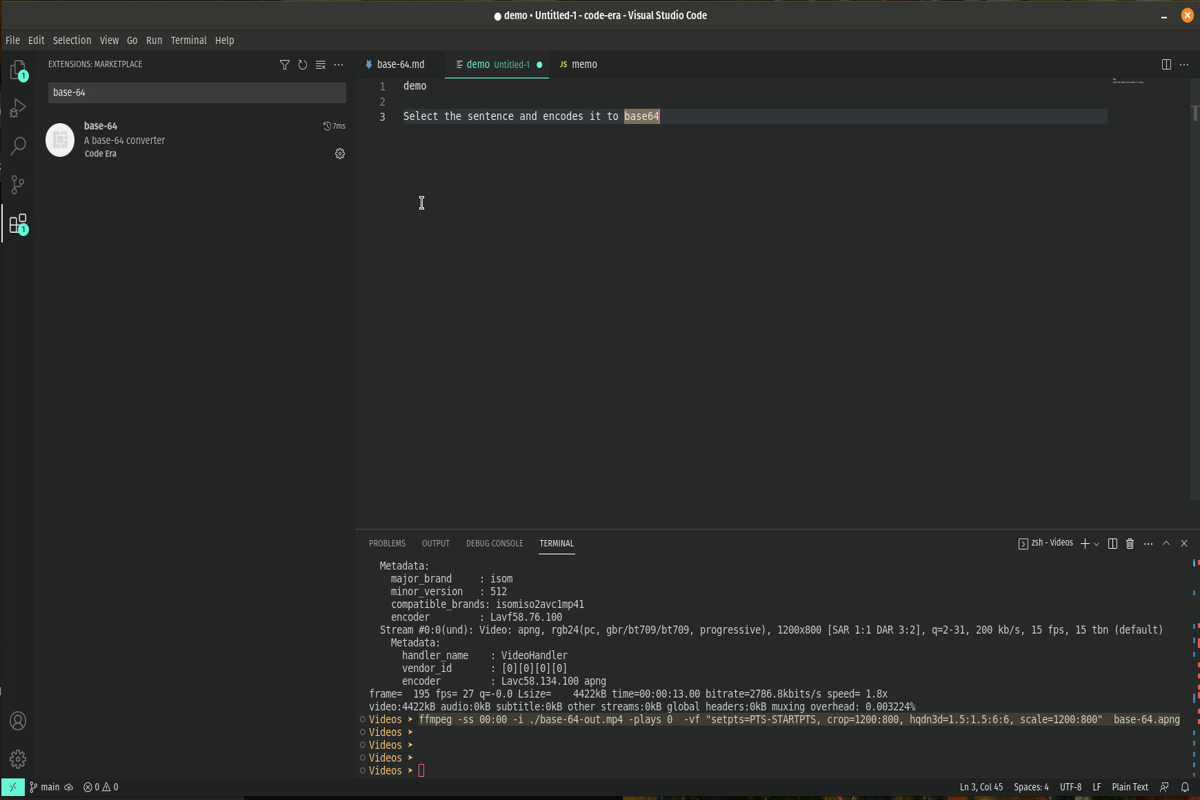Open the Help menu
1200x800 pixels.
pos(225,41)
